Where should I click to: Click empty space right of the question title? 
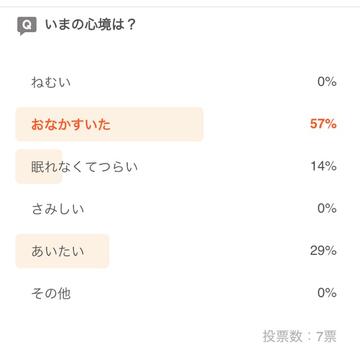point(247,25)
